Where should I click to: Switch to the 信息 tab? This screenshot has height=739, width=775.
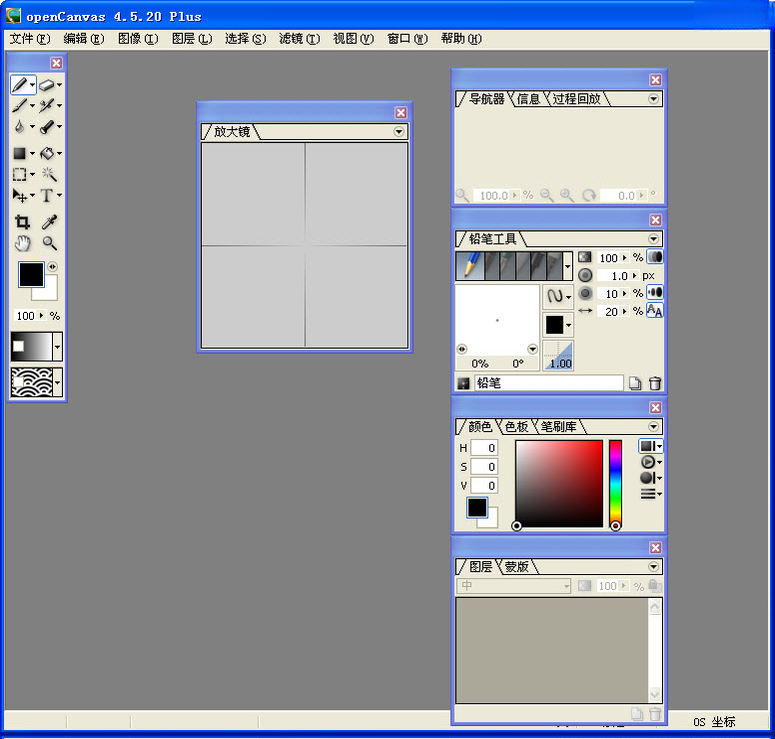pyautogui.click(x=528, y=99)
